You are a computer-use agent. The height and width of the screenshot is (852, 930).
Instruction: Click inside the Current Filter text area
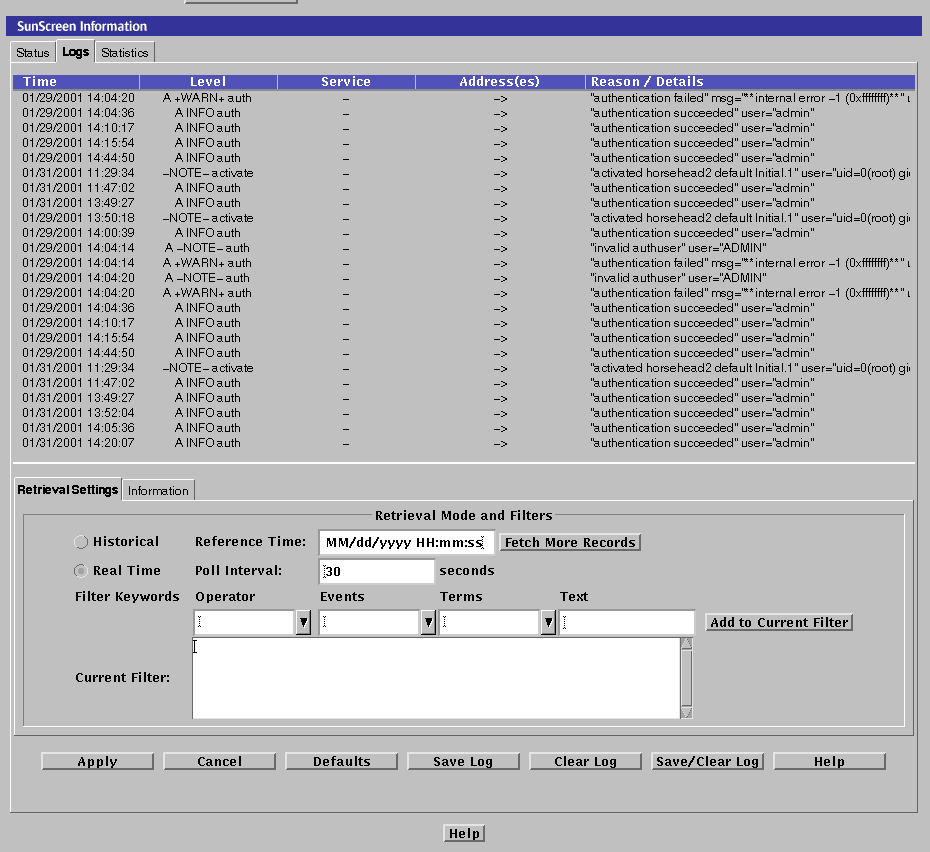[436, 678]
